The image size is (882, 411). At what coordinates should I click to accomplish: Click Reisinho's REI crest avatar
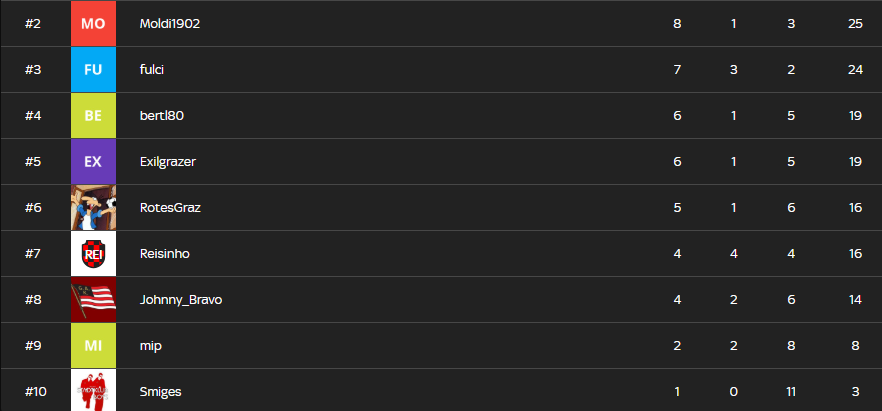pos(93,253)
